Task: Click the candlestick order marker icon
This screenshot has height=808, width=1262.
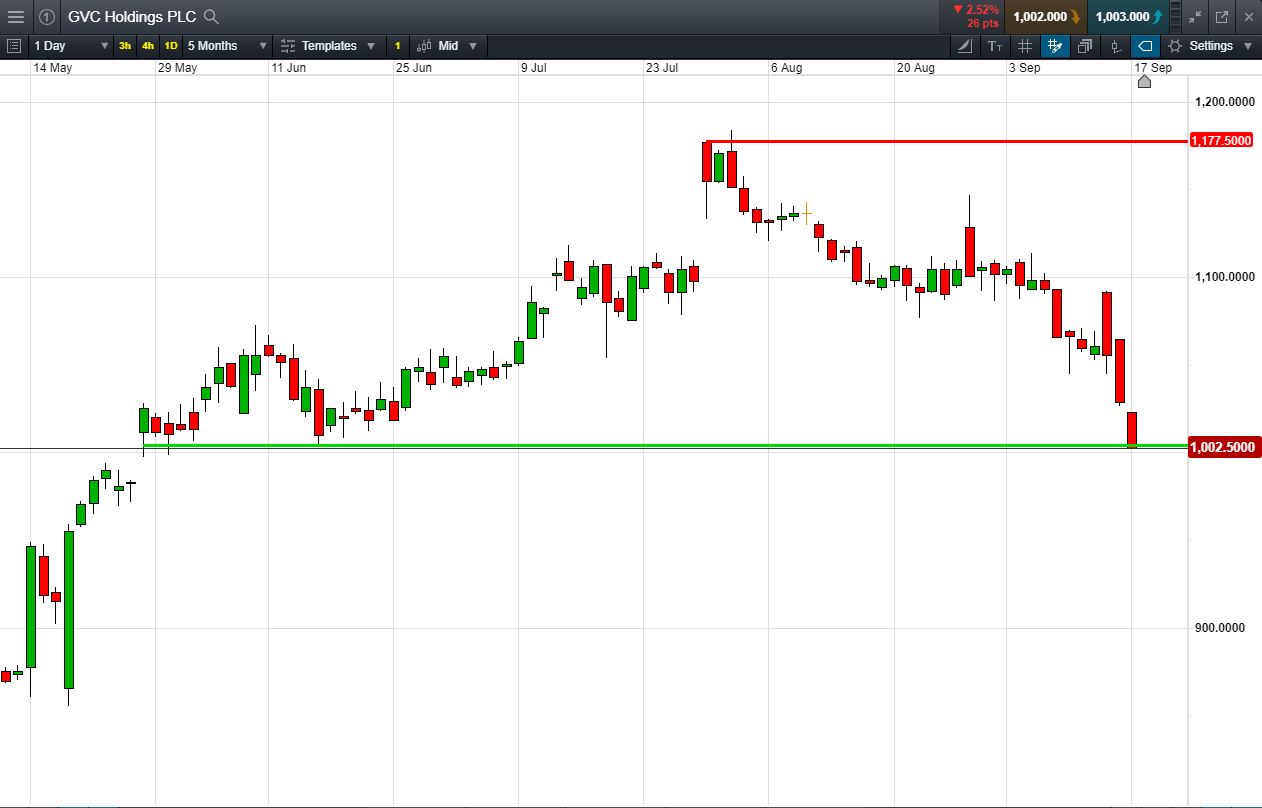Action: point(1116,46)
